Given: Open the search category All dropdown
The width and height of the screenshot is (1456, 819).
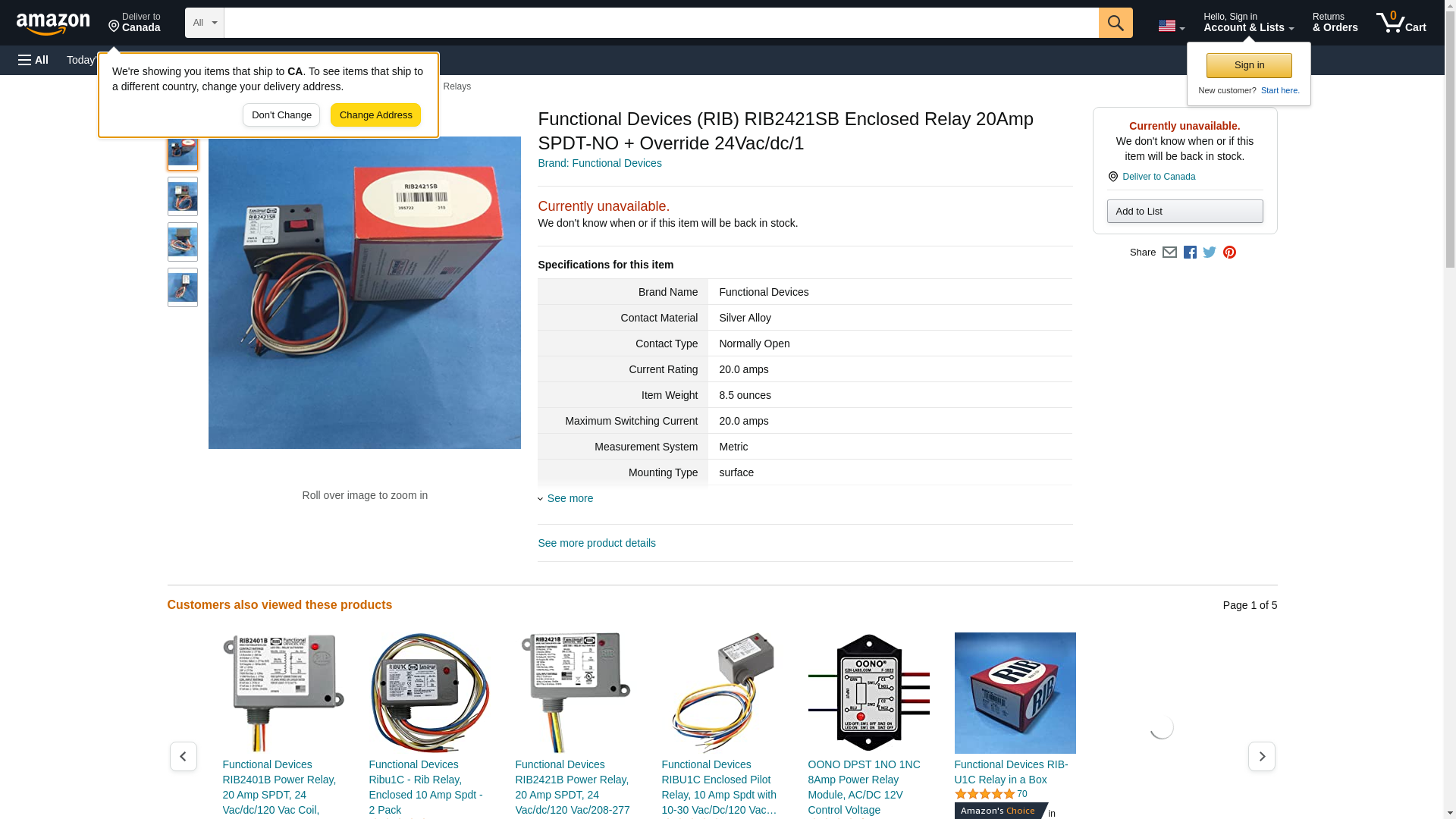Looking at the screenshot, I should 205,23.
